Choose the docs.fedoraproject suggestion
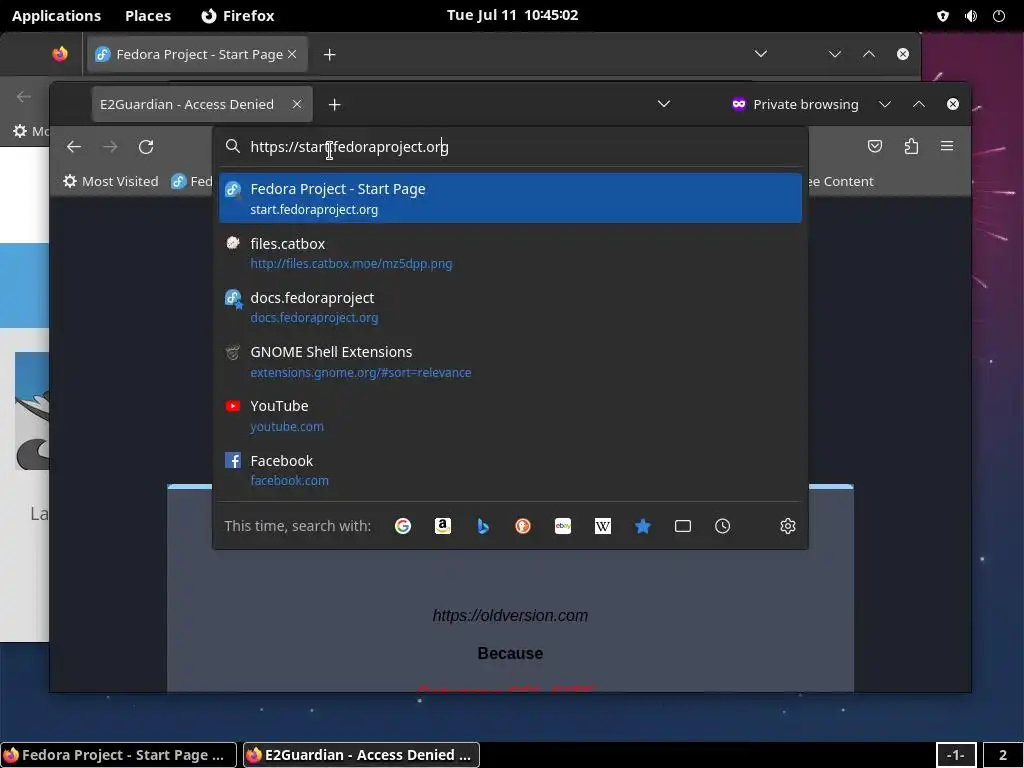Screen dimensions: 1024x768 tap(510, 307)
